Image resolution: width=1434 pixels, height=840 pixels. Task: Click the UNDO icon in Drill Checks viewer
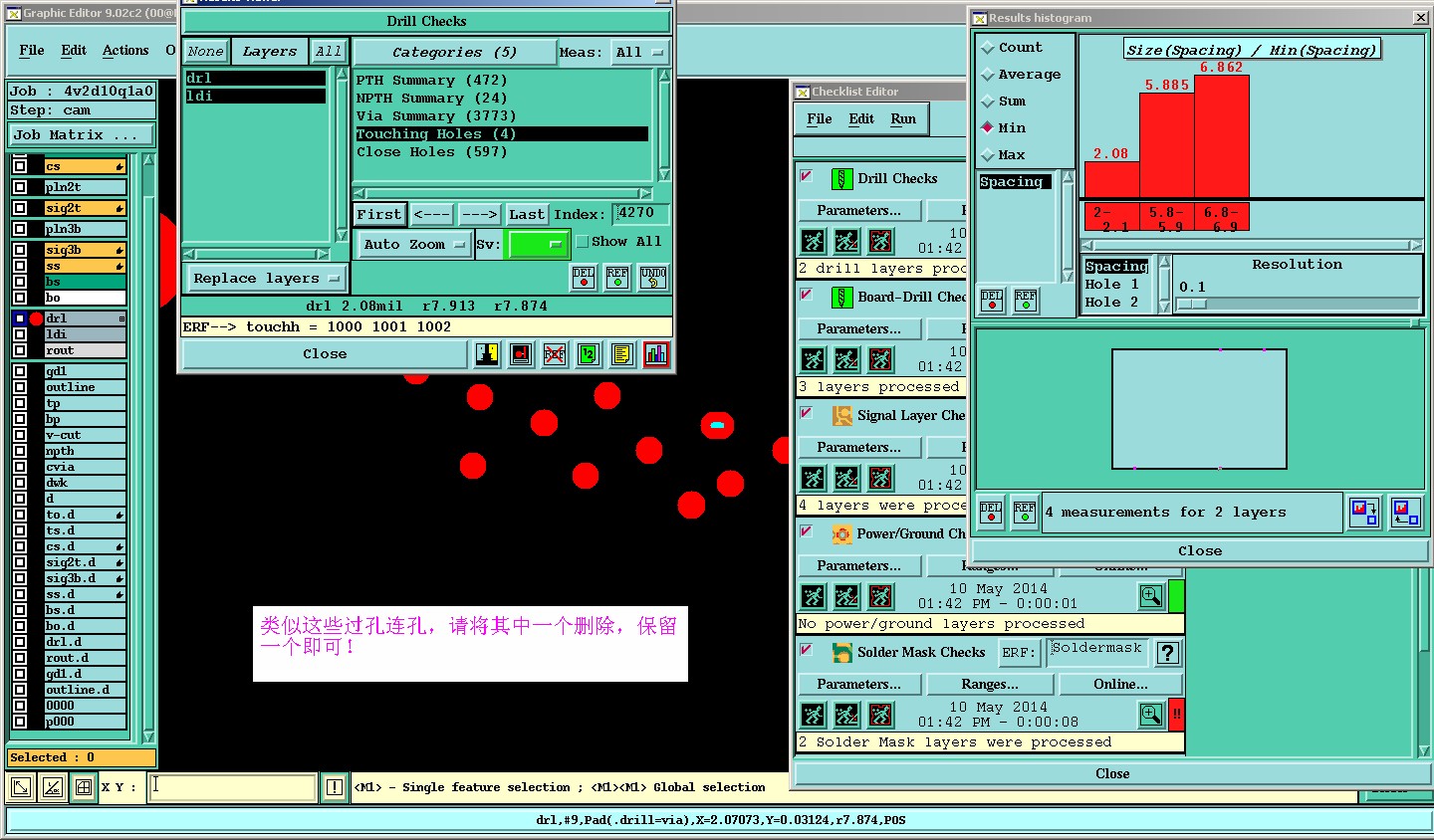pos(653,278)
